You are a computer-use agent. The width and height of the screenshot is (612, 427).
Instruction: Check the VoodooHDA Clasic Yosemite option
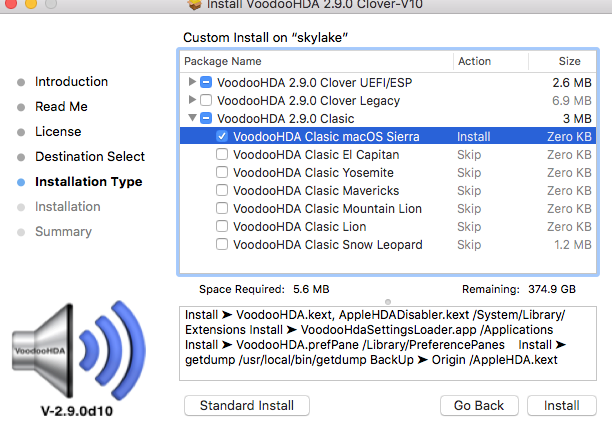click(x=222, y=173)
